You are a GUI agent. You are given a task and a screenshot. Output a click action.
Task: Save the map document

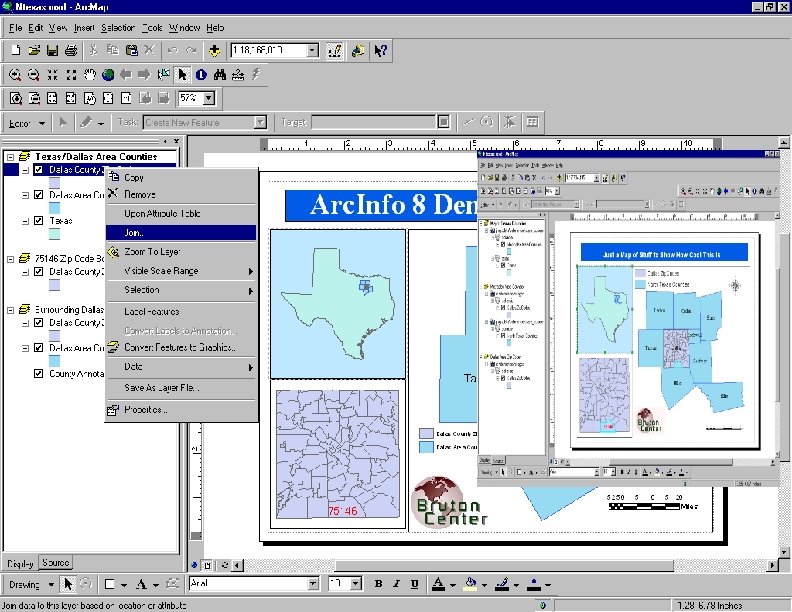point(53,50)
